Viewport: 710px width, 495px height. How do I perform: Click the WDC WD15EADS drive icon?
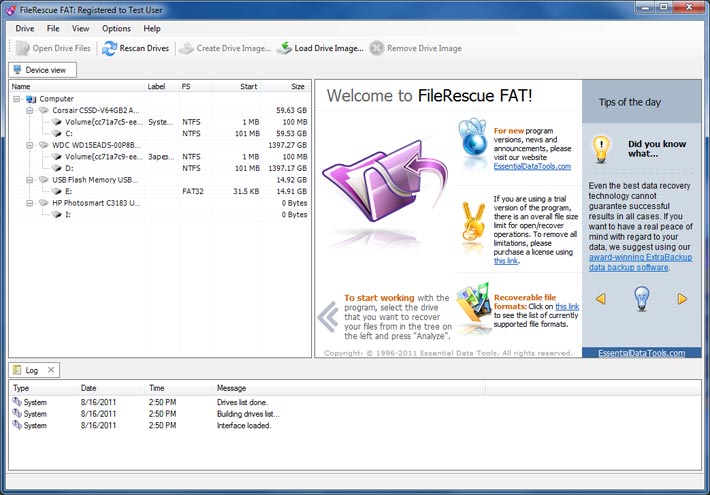tap(43, 145)
